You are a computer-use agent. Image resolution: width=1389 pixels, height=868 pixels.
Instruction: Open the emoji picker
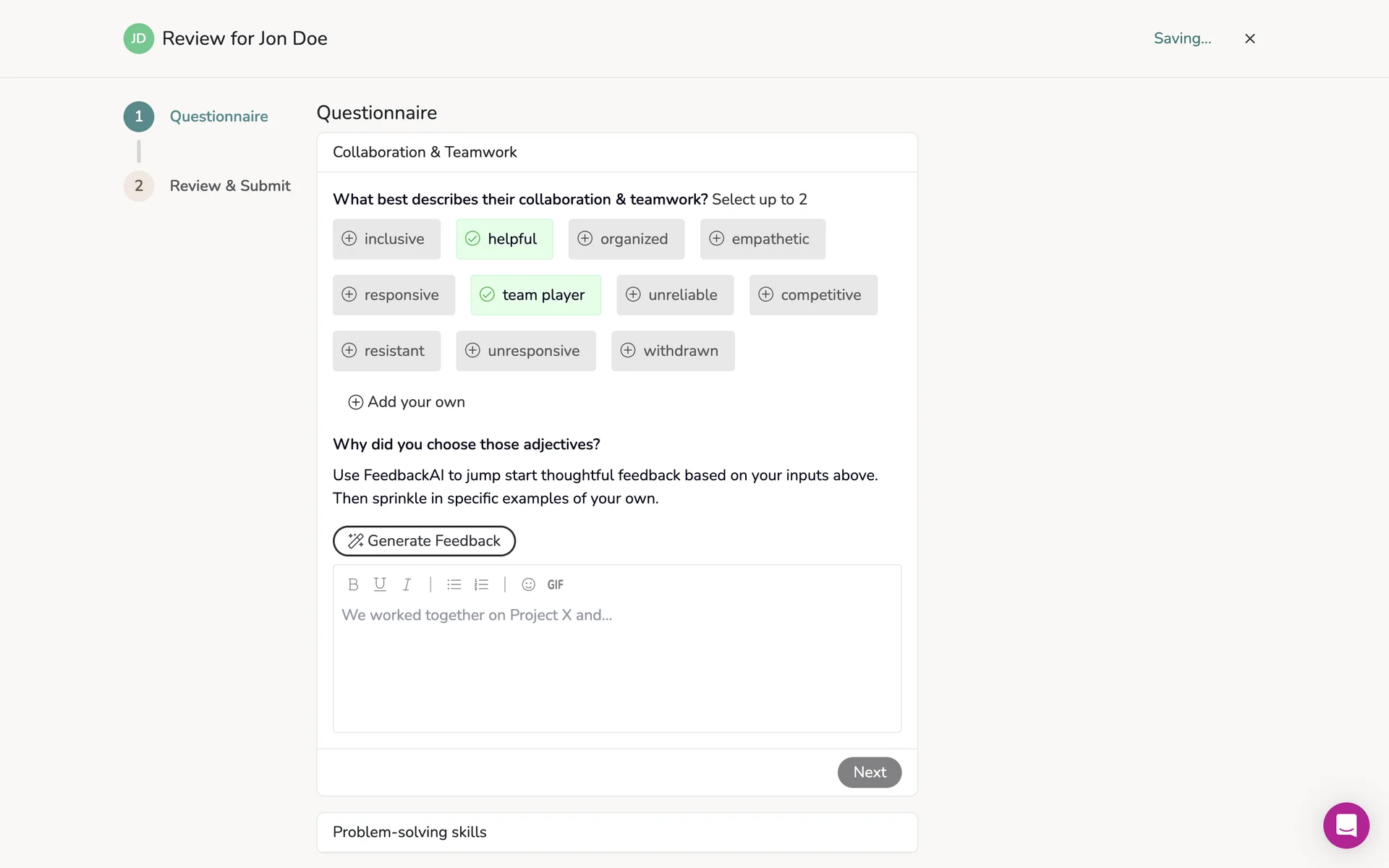[529, 584]
